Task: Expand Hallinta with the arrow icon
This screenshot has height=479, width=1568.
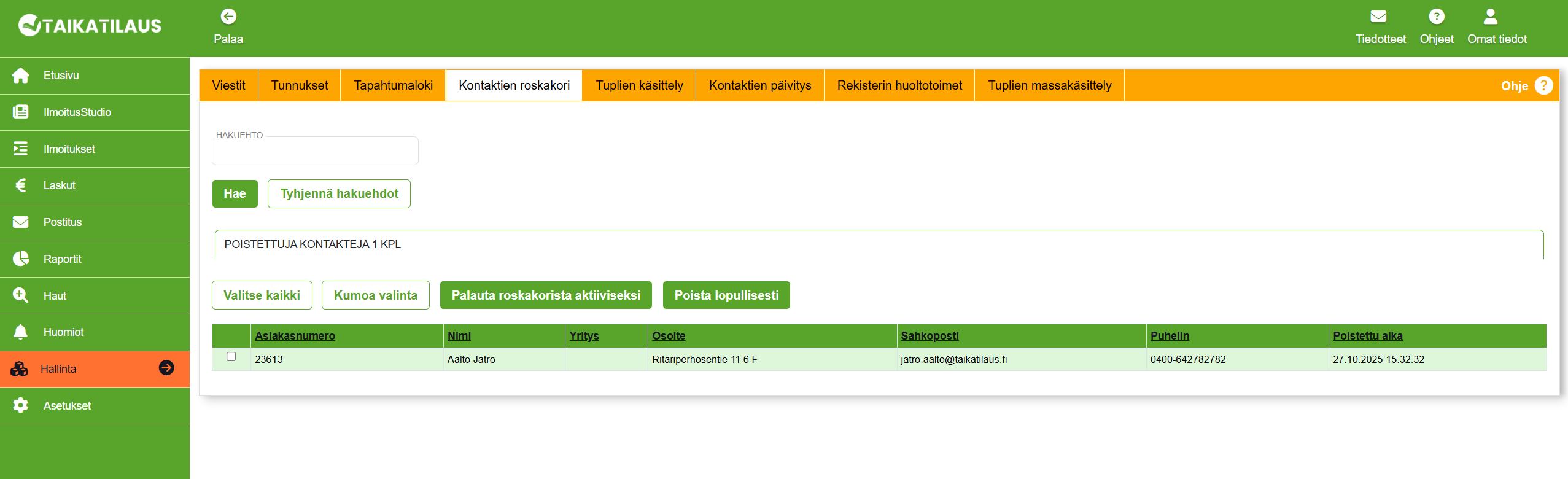Action: pyautogui.click(x=166, y=368)
